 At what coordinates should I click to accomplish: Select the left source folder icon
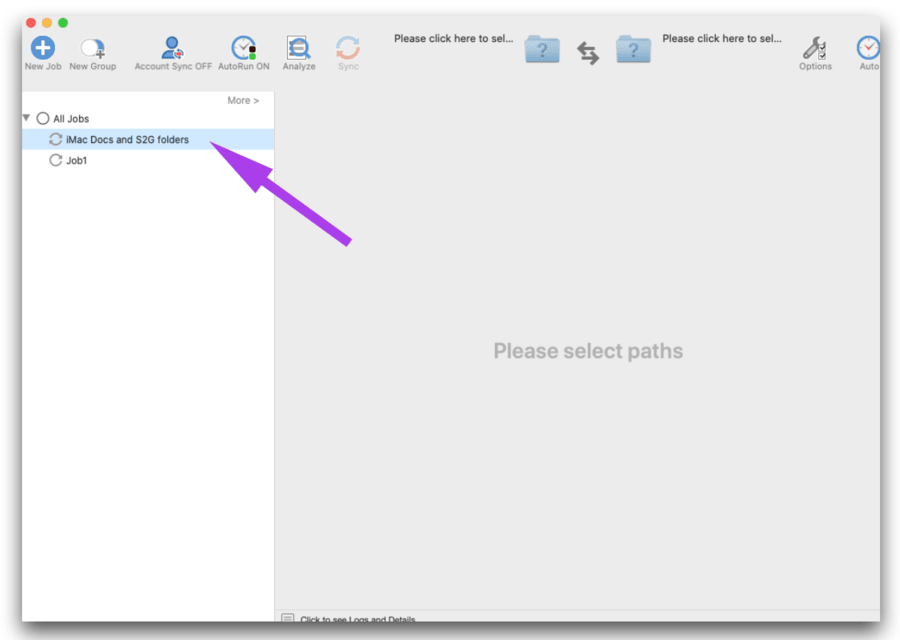coord(542,49)
